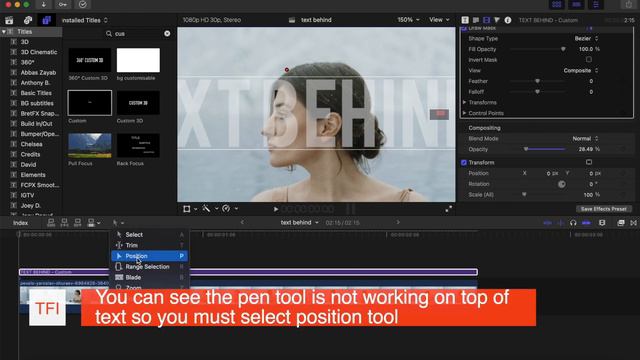Toggle the browser panel icon

click(557, 4)
